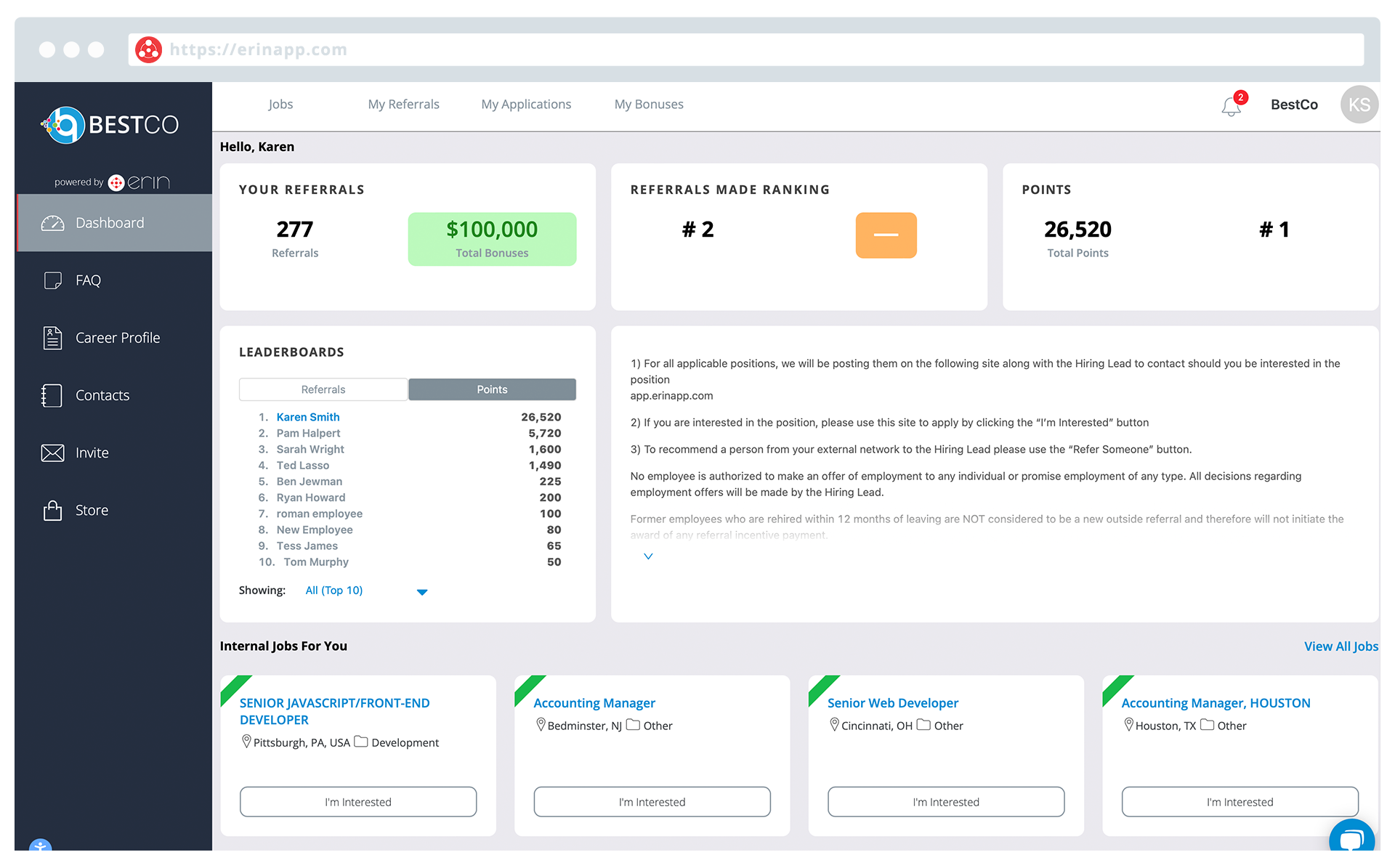Click Tess James leaderboard row
This screenshot has width=1395, height=868.
click(x=410, y=546)
